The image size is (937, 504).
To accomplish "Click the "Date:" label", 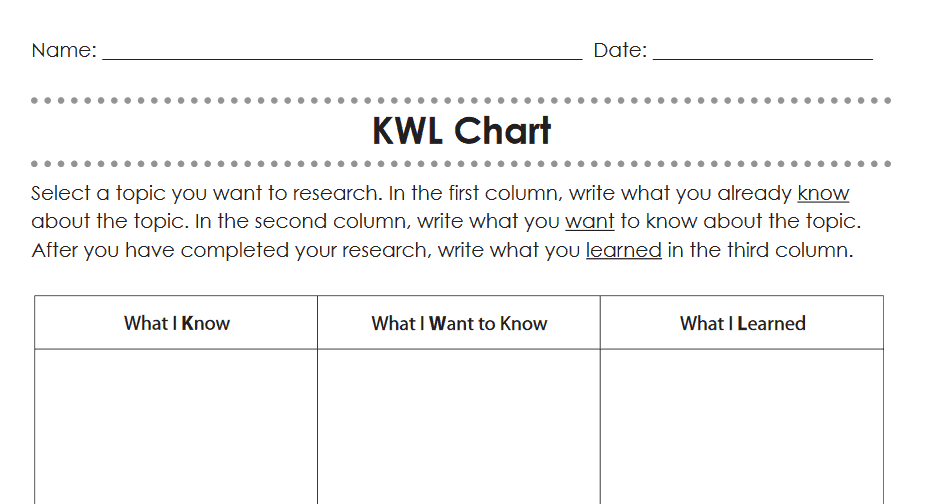I will point(620,50).
